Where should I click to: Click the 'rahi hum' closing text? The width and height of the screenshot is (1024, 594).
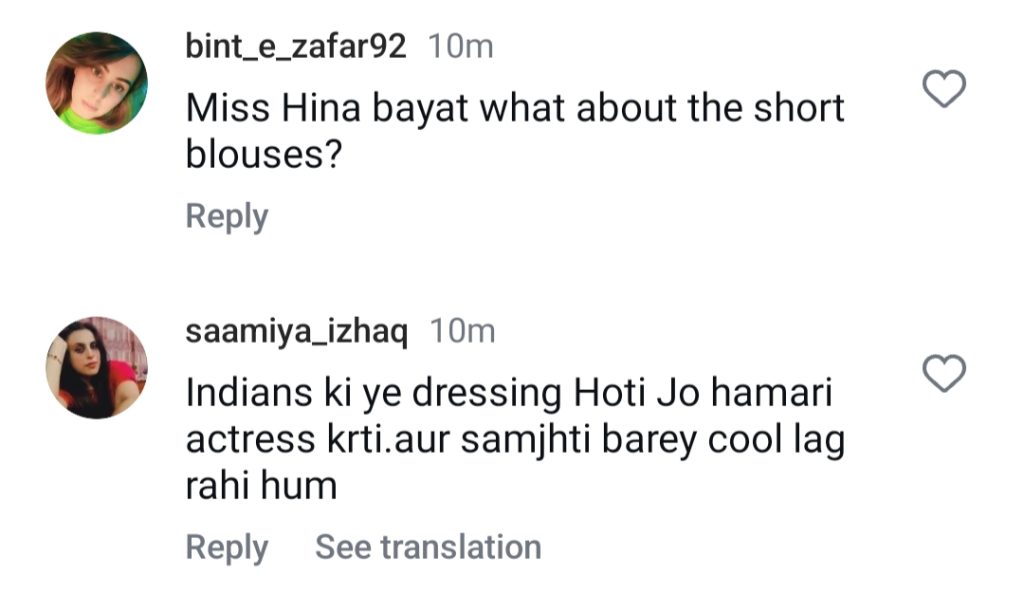(261, 486)
